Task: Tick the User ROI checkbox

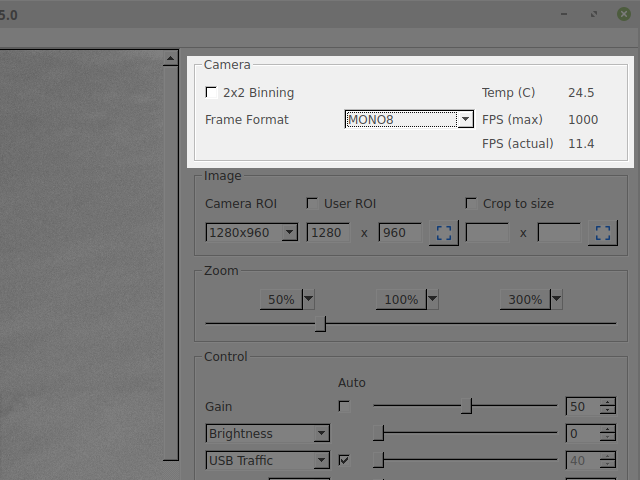Action: tap(312, 203)
